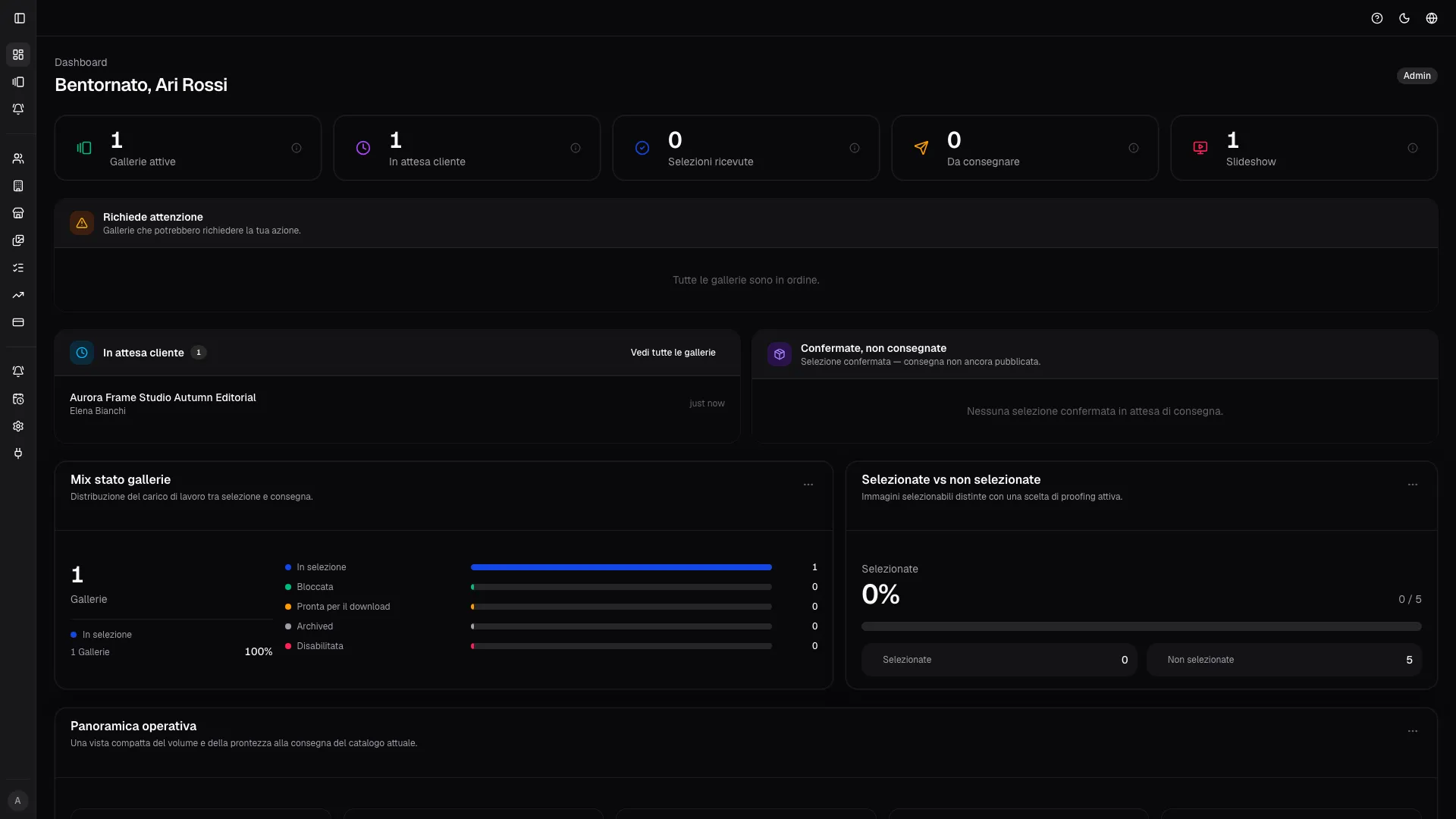Open the plug integrations icon in sidebar
This screenshot has height=819, width=1456.
(x=18, y=453)
